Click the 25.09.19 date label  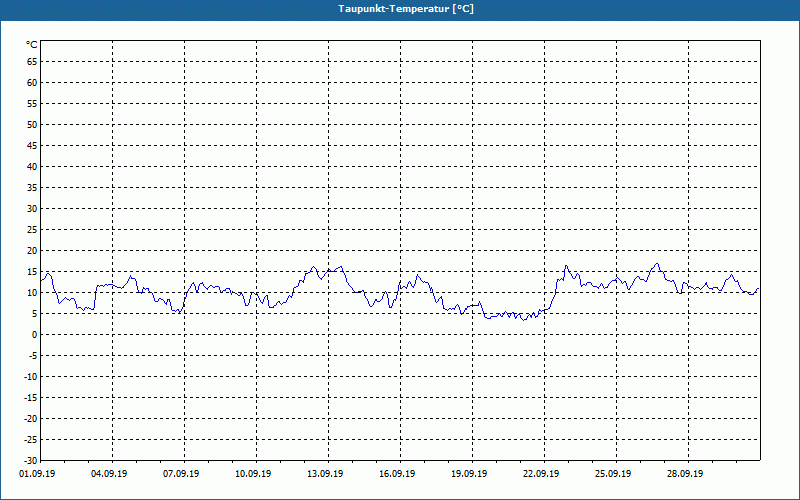pos(613,473)
